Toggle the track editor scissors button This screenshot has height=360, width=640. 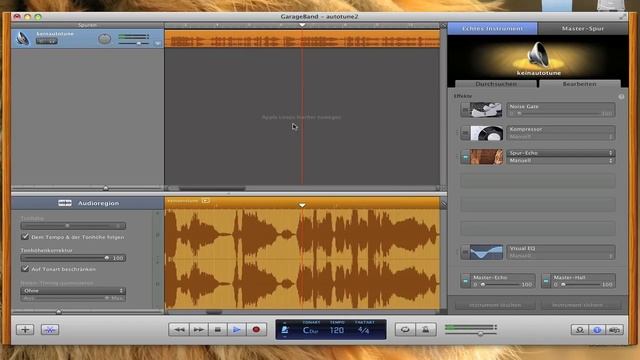coord(50,329)
